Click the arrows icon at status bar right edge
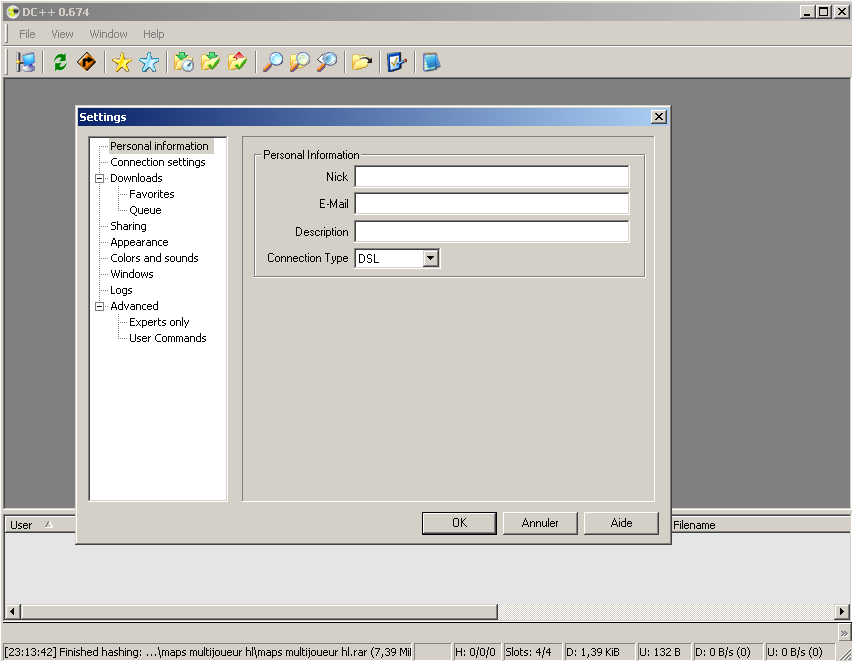 coord(843,633)
